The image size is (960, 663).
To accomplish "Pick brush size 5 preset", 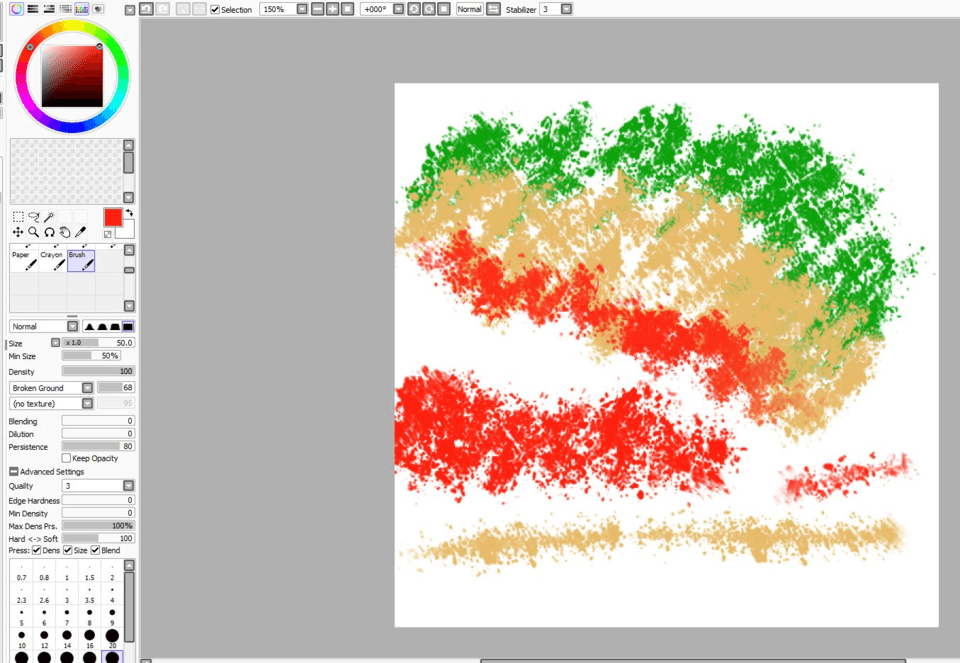I will [21, 616].
